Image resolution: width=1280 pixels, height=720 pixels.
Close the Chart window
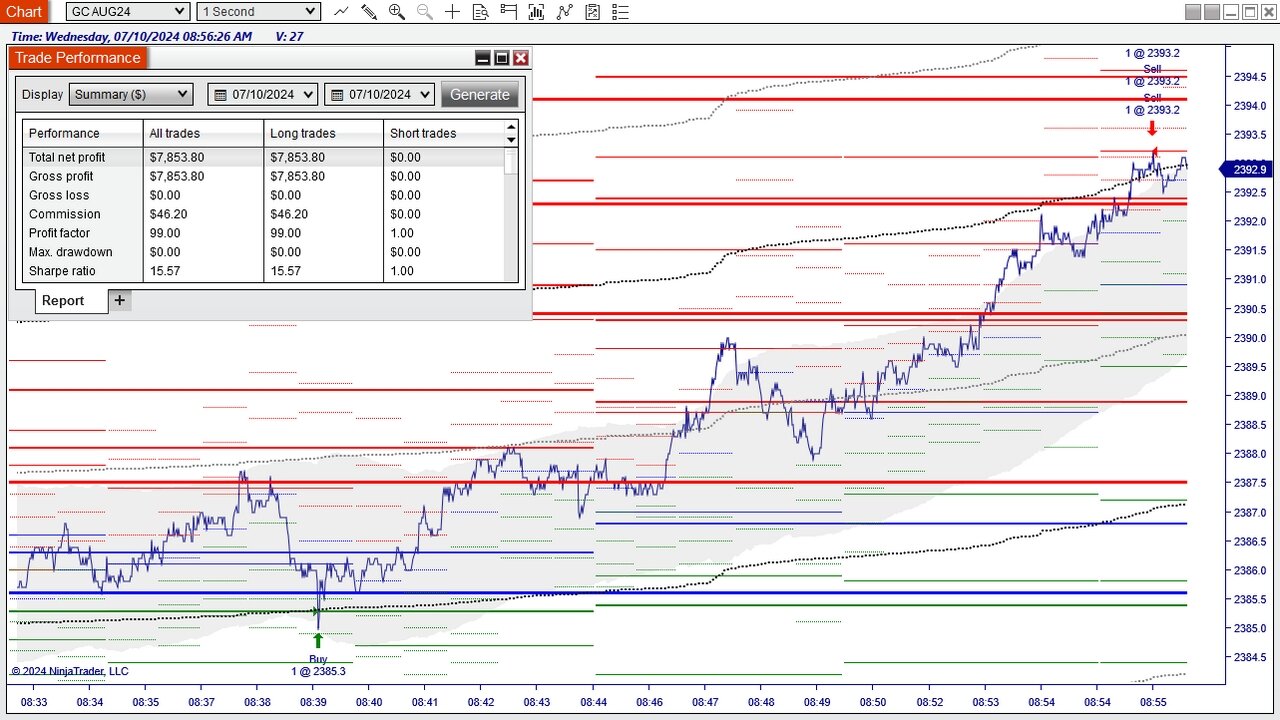1269,12
